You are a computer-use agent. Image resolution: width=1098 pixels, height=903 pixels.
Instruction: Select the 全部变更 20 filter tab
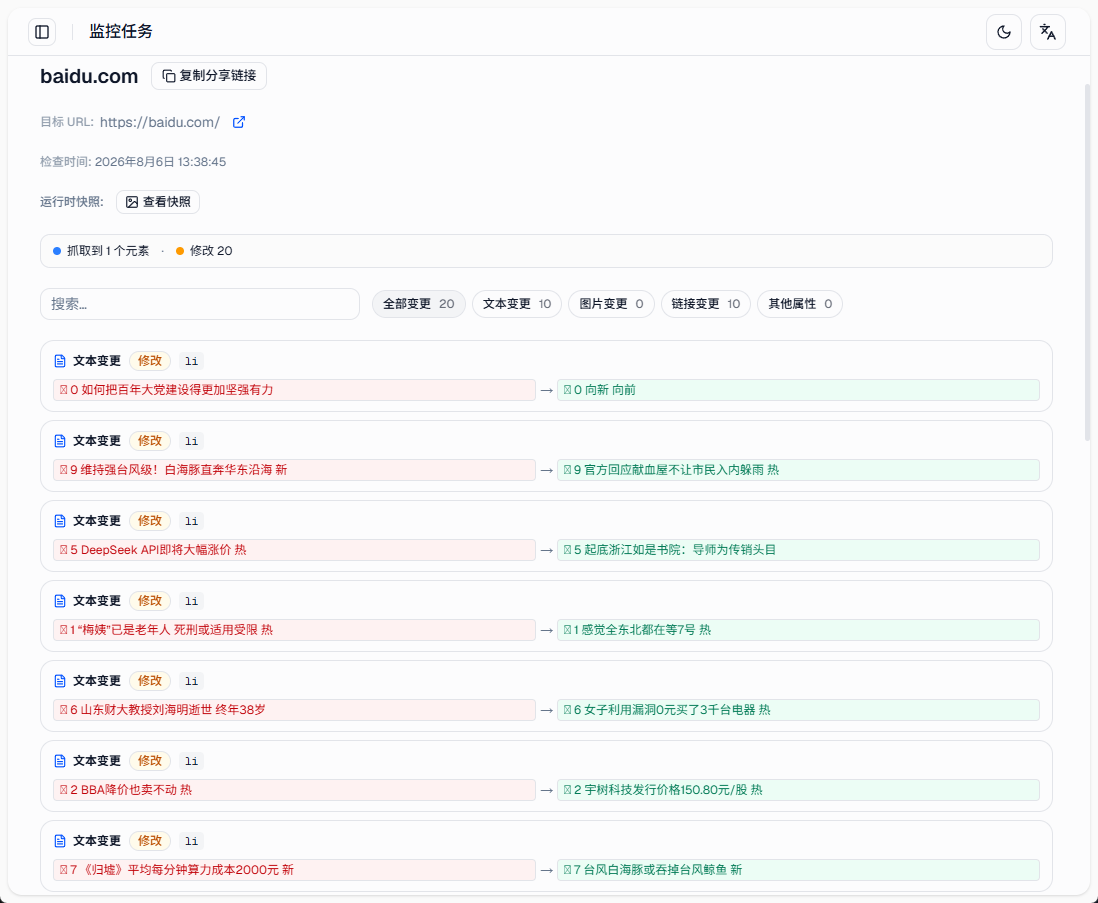point(419,304)
